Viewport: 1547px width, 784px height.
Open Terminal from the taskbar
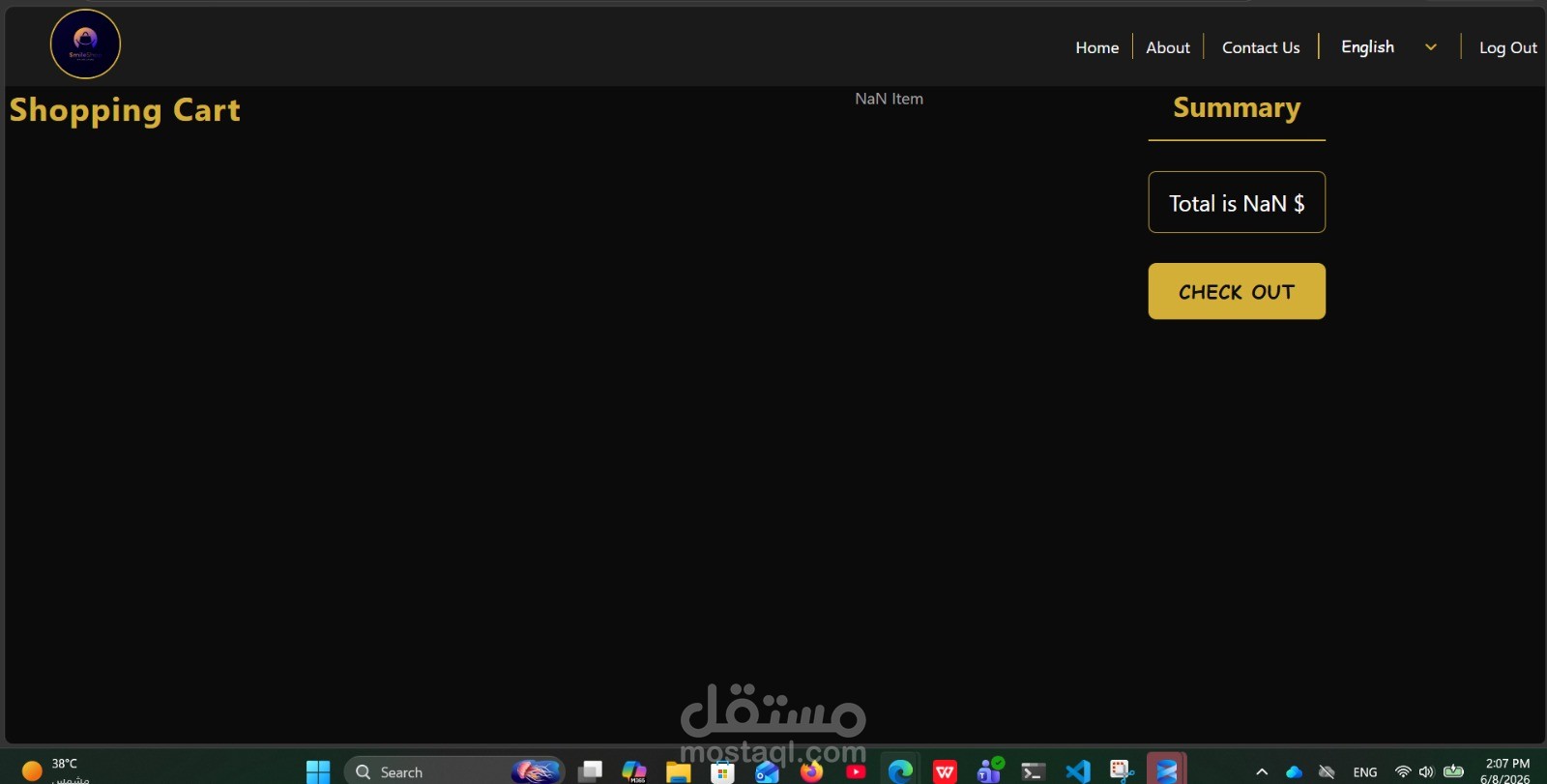tap(1033, 771)
